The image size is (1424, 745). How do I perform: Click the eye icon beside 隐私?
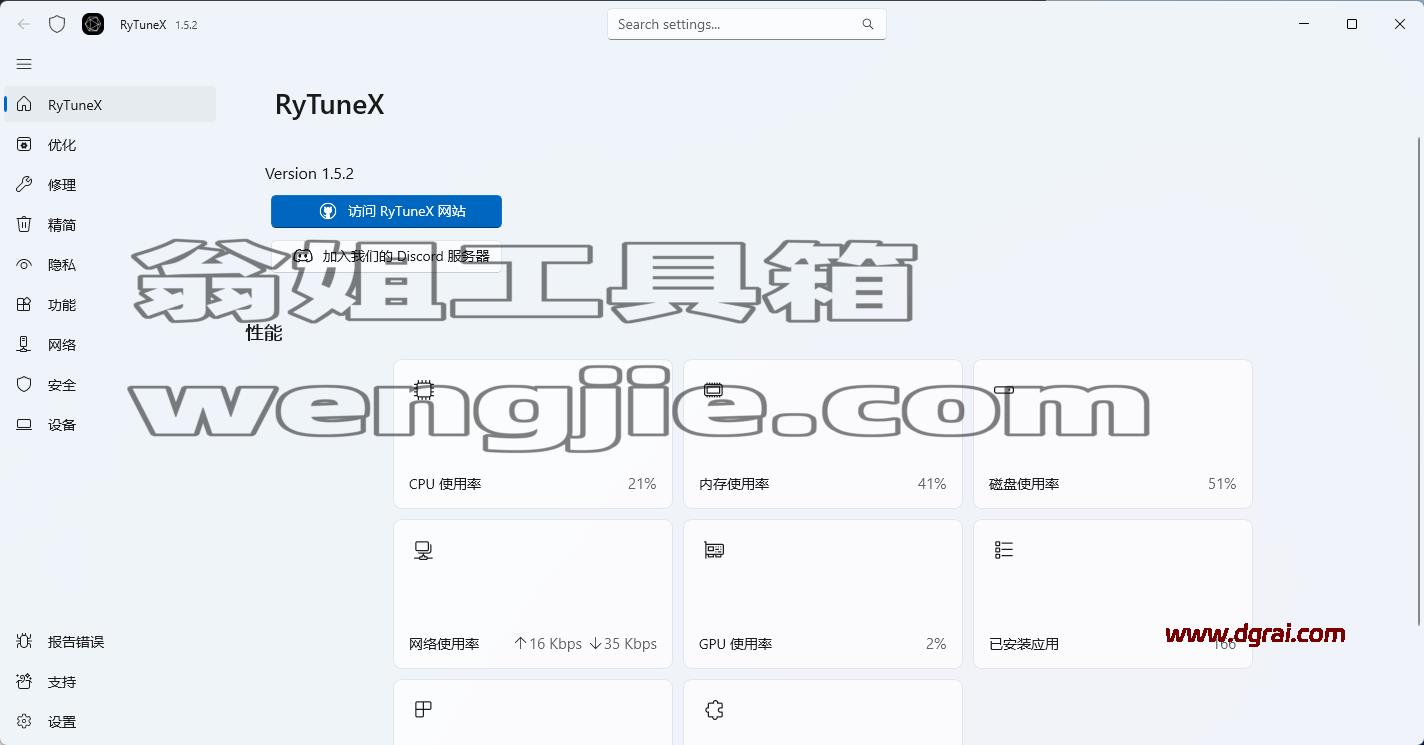24,264
